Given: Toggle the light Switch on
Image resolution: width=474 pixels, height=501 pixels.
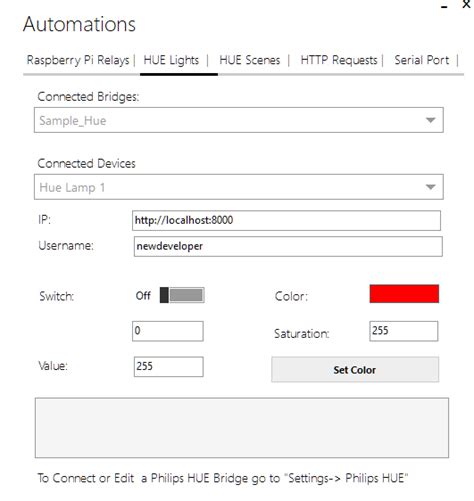Looking at the screenshot, I should click(182, 295).
